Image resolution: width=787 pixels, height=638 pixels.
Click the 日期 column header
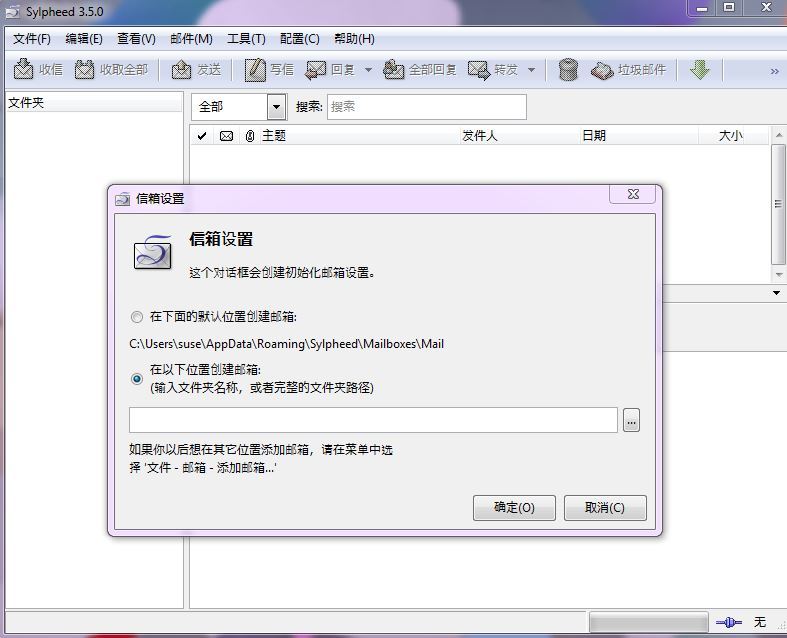(x=639, y=136)
